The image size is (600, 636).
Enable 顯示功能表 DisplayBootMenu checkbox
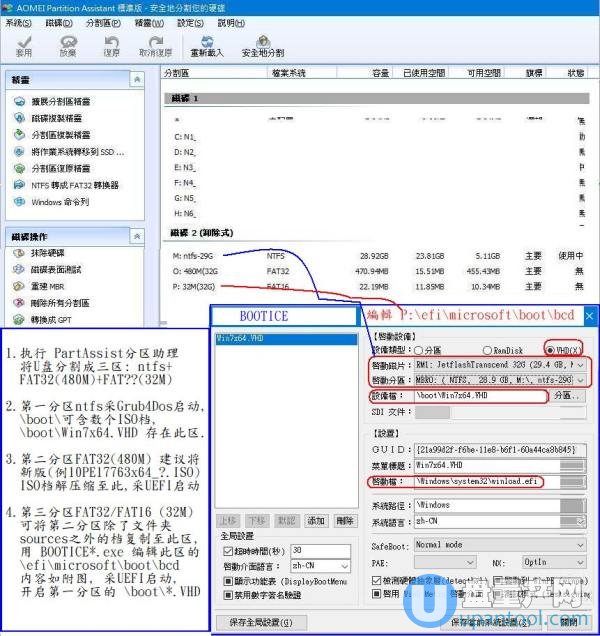tap(229, 582)
